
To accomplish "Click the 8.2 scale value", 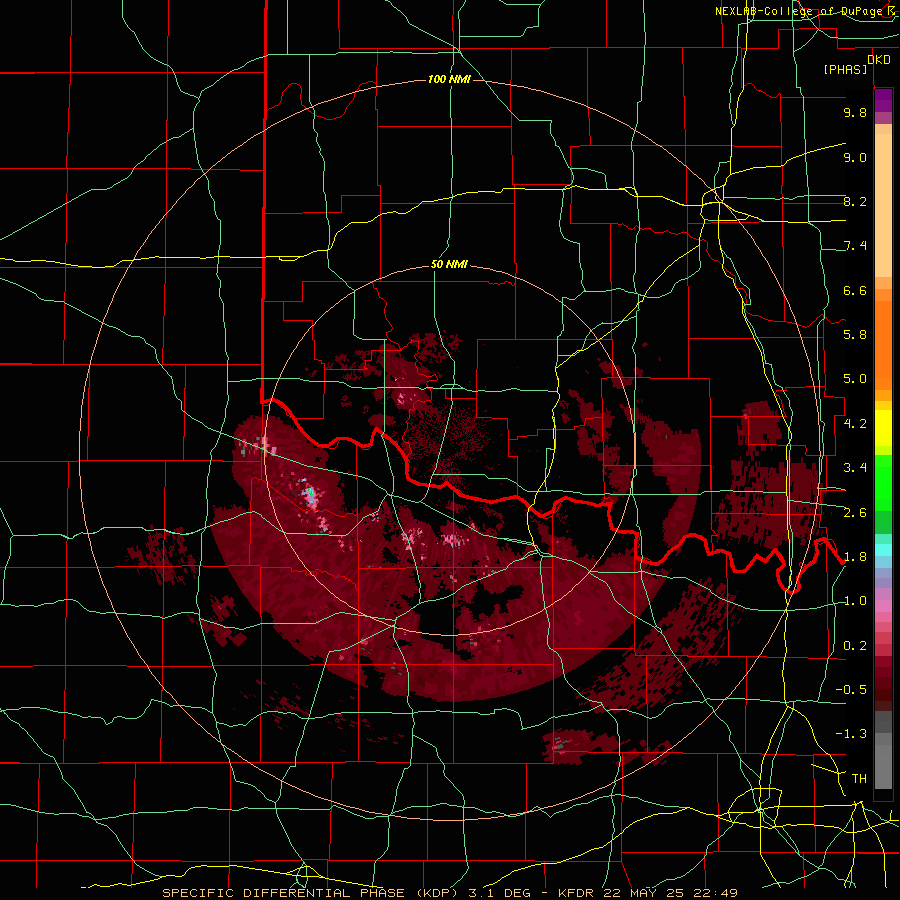I will [855, 201].
